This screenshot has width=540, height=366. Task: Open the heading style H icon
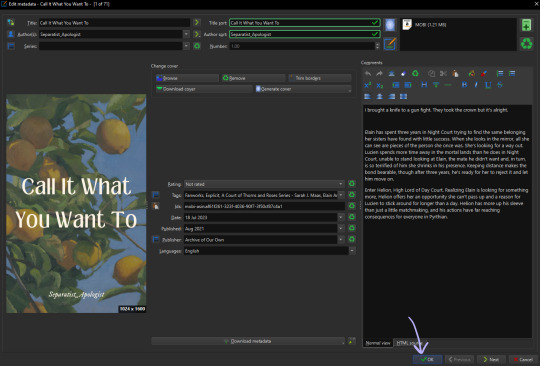coord(424,85)
